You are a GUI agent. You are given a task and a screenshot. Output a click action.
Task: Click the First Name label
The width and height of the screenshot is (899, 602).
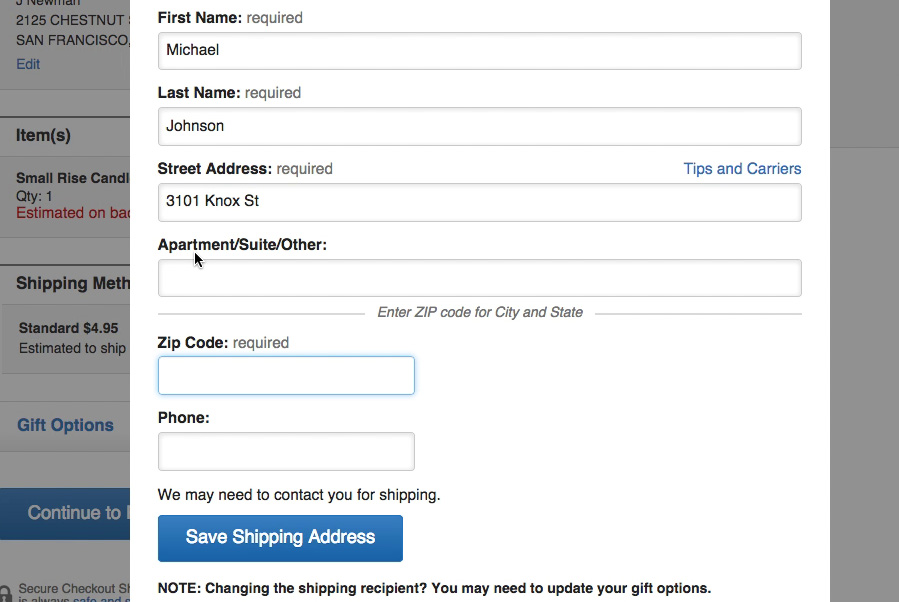click(x=199, y=17)
